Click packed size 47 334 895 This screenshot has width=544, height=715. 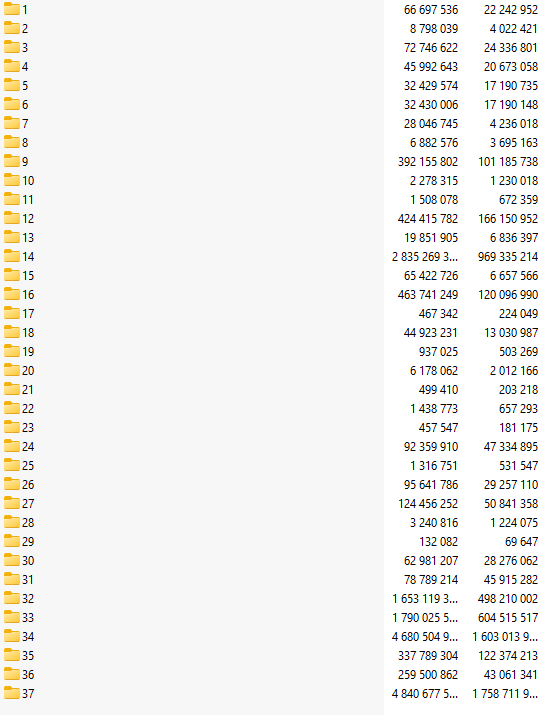pyautogui.click(x=511, y=446)
